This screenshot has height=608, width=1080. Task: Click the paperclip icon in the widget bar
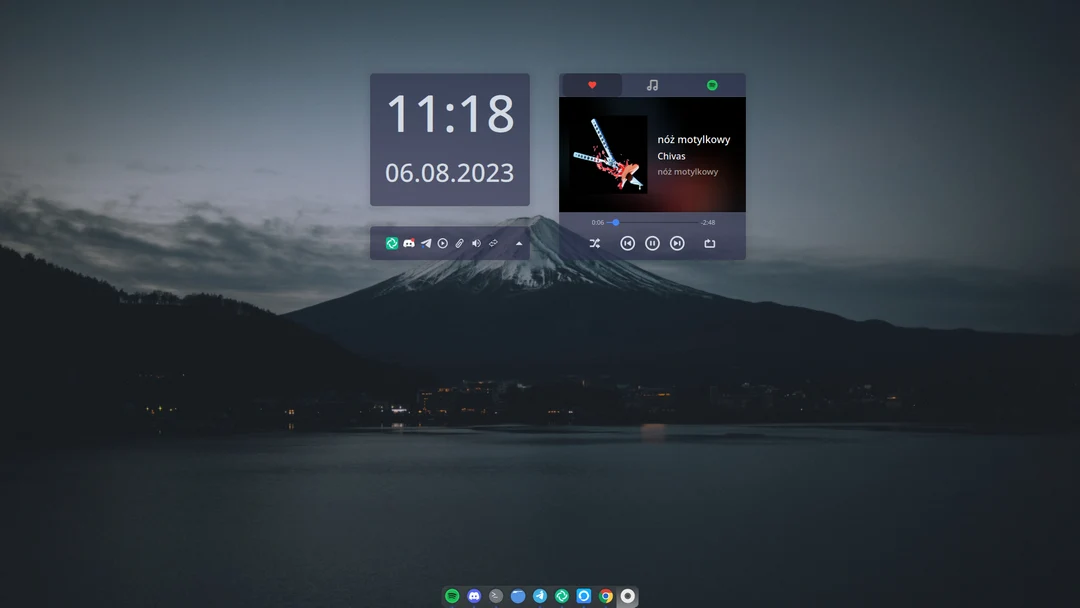pyautogui.click(x=459, y=243)
